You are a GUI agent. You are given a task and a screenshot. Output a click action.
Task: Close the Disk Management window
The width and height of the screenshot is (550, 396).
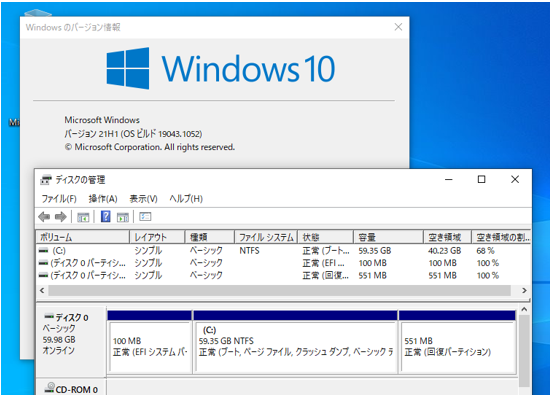pyautogui.click(x=515, y=180)
